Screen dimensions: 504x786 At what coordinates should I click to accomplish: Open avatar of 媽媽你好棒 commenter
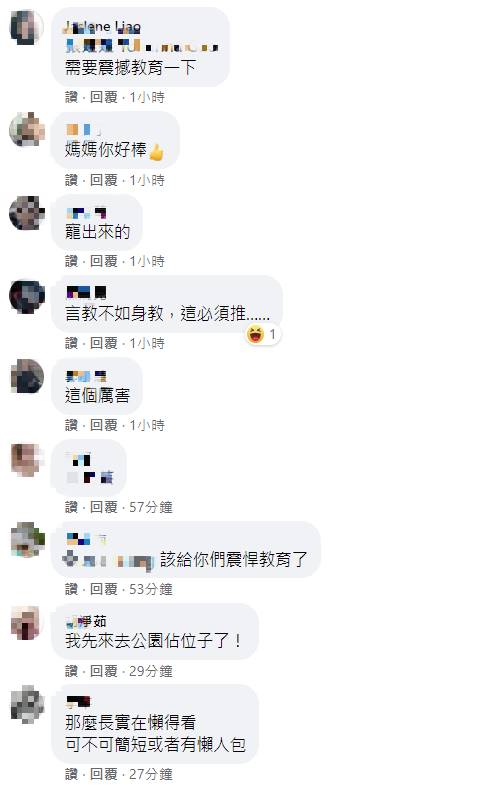27,129
